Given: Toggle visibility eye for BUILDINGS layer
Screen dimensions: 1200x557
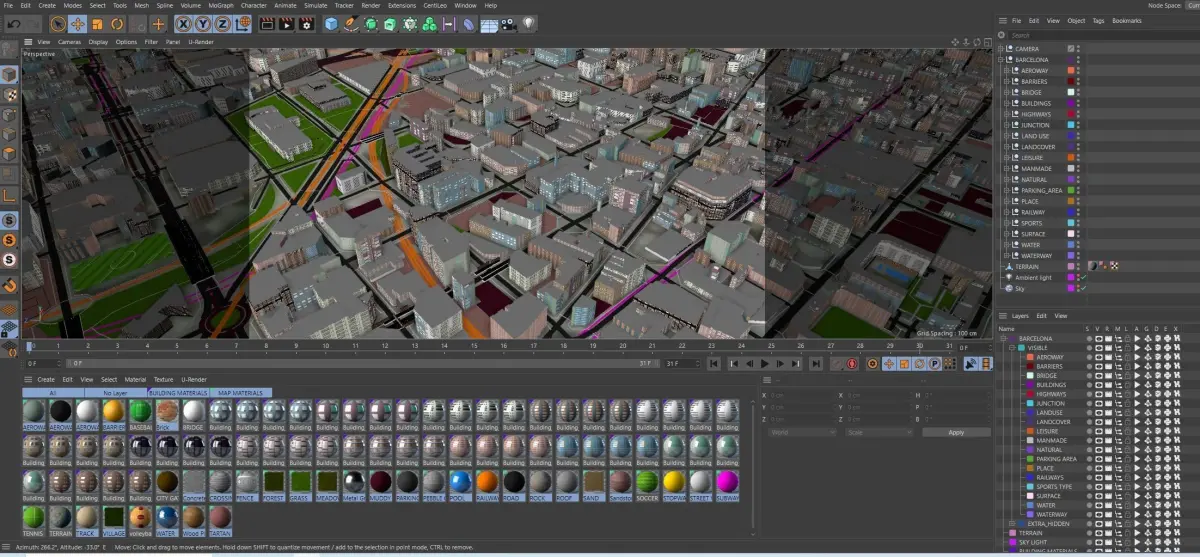Looking at the screenshot, I should 1098,385.
